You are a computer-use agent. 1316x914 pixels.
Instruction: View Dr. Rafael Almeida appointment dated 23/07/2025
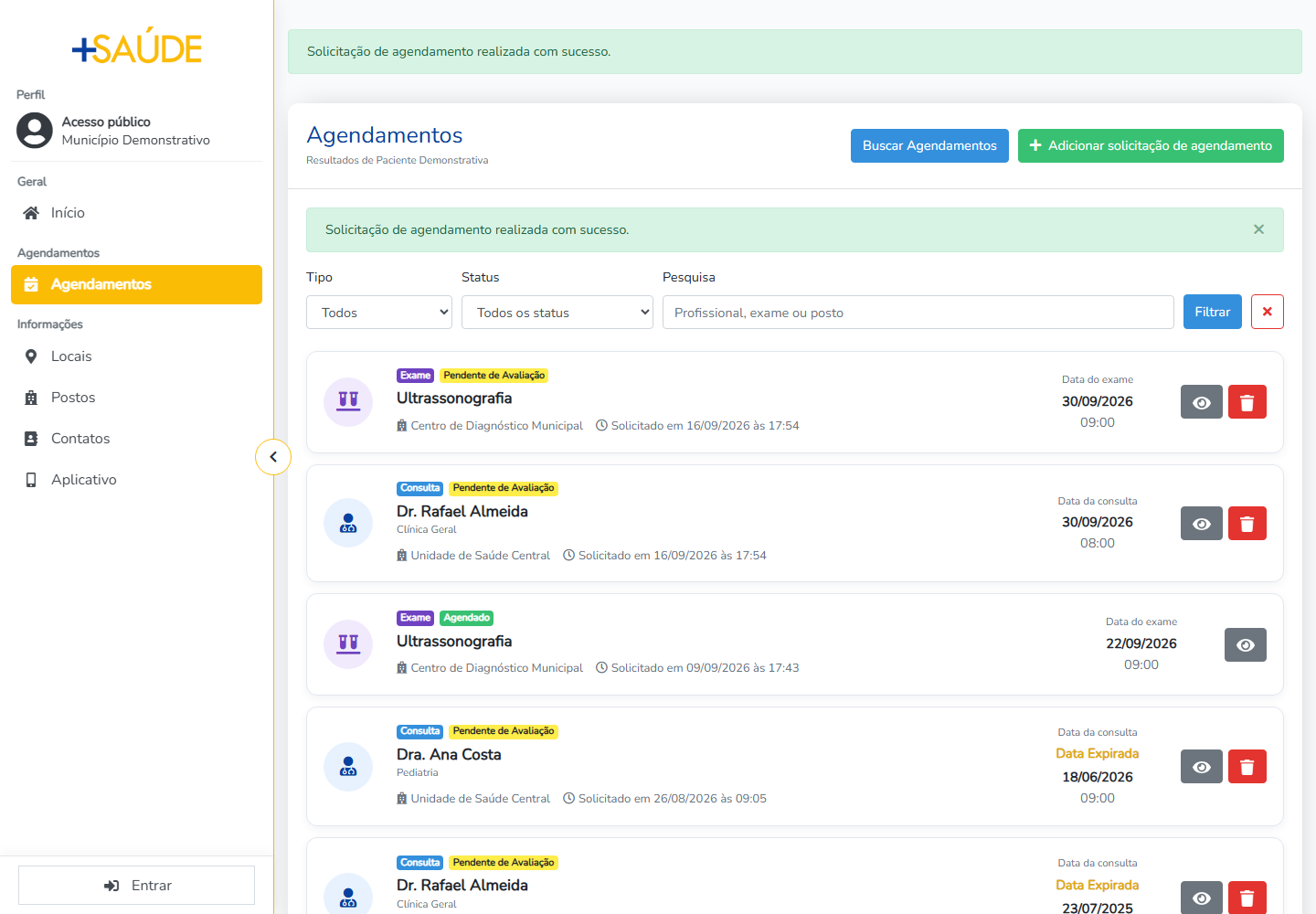(1202, 898)
